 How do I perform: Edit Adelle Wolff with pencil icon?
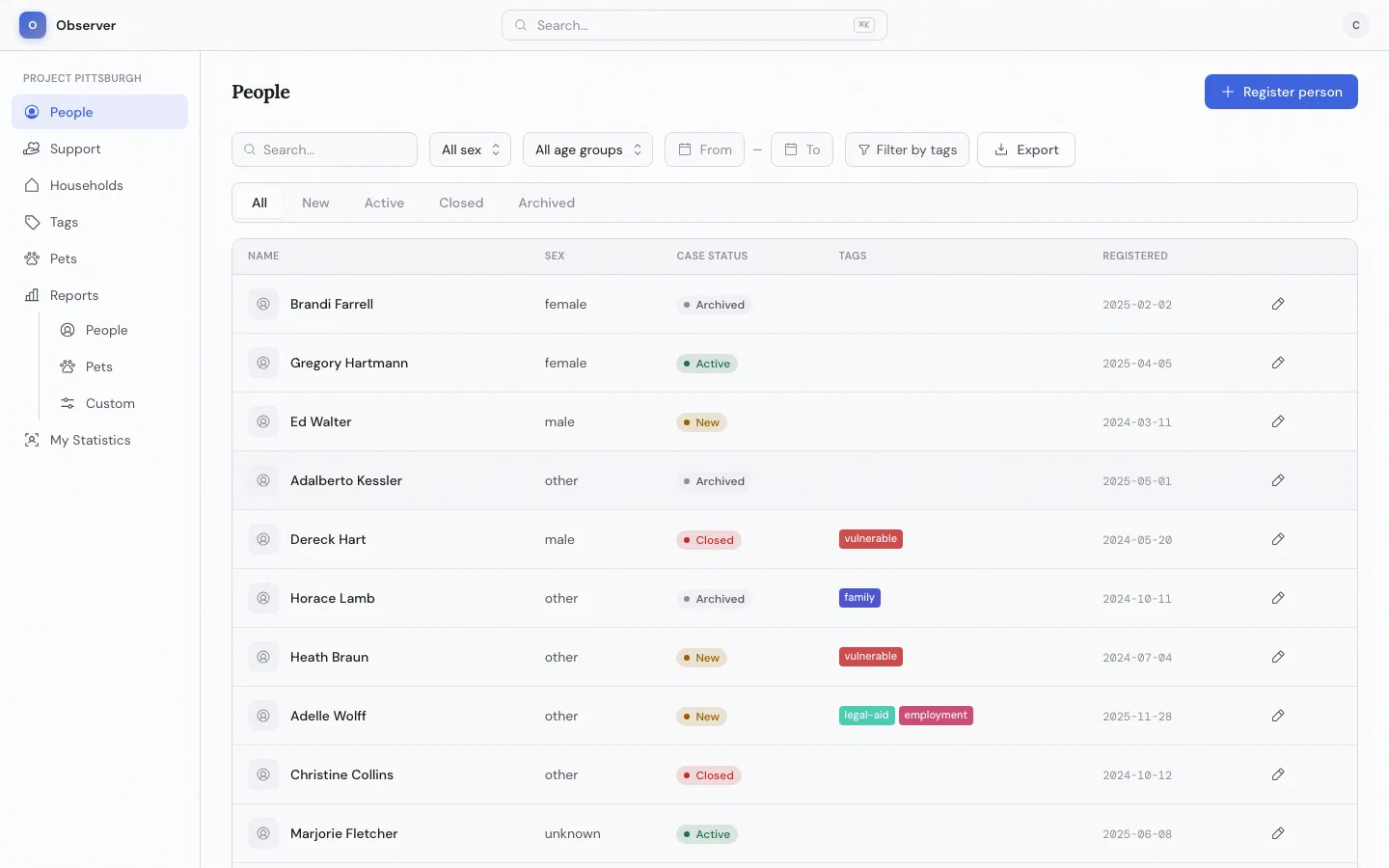[x=1278, y=716]
